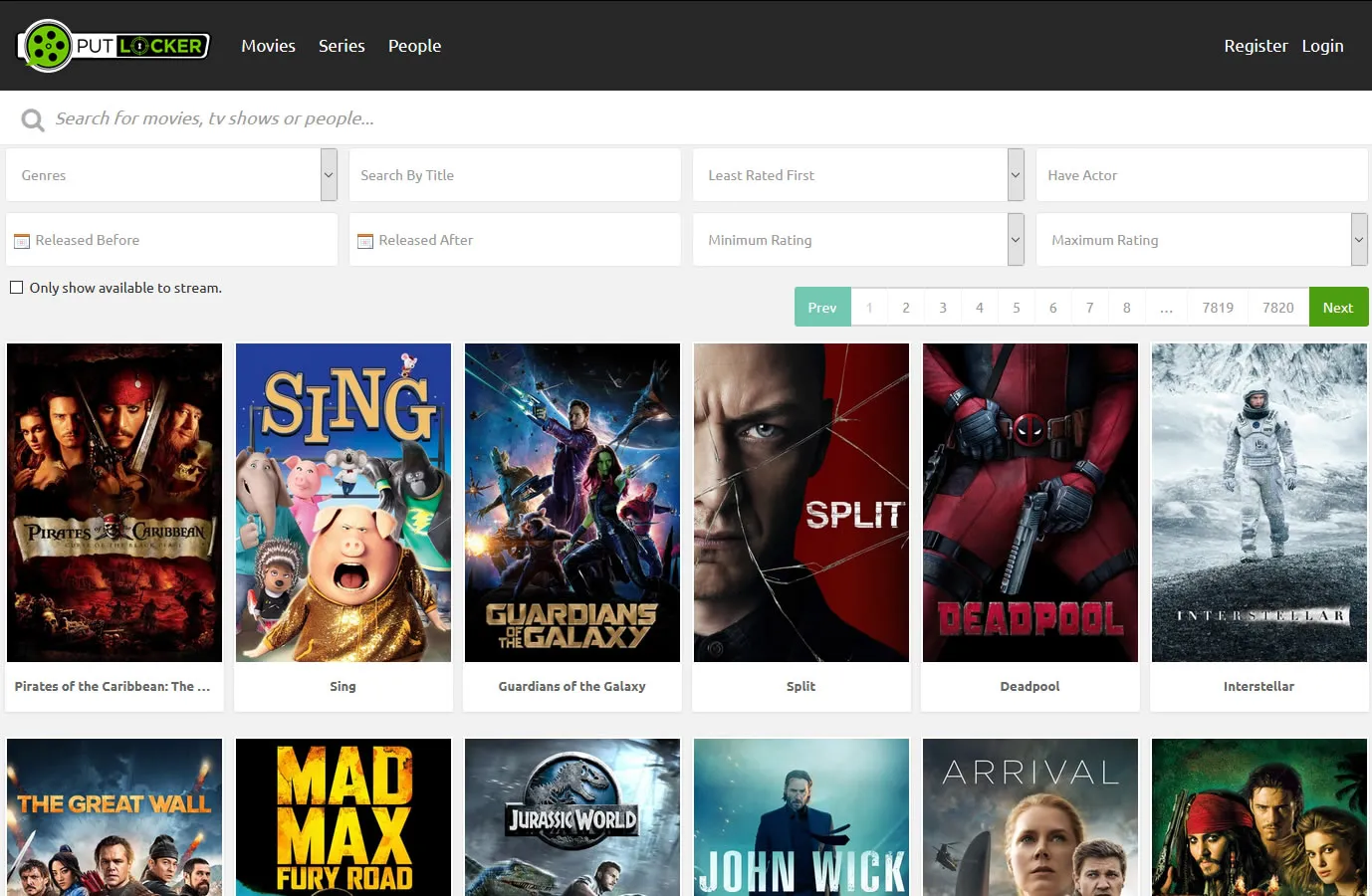Click the calendar icon in Released Before
This screenshot has height=896, width=1372.
point(22,241)
